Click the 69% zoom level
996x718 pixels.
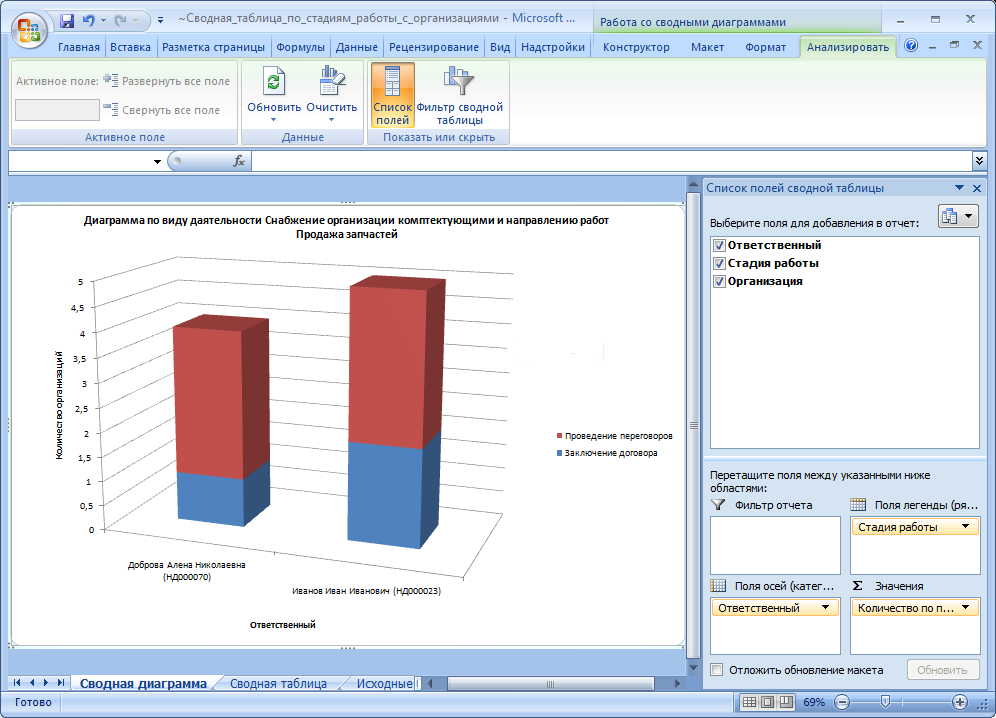(814, 702)
